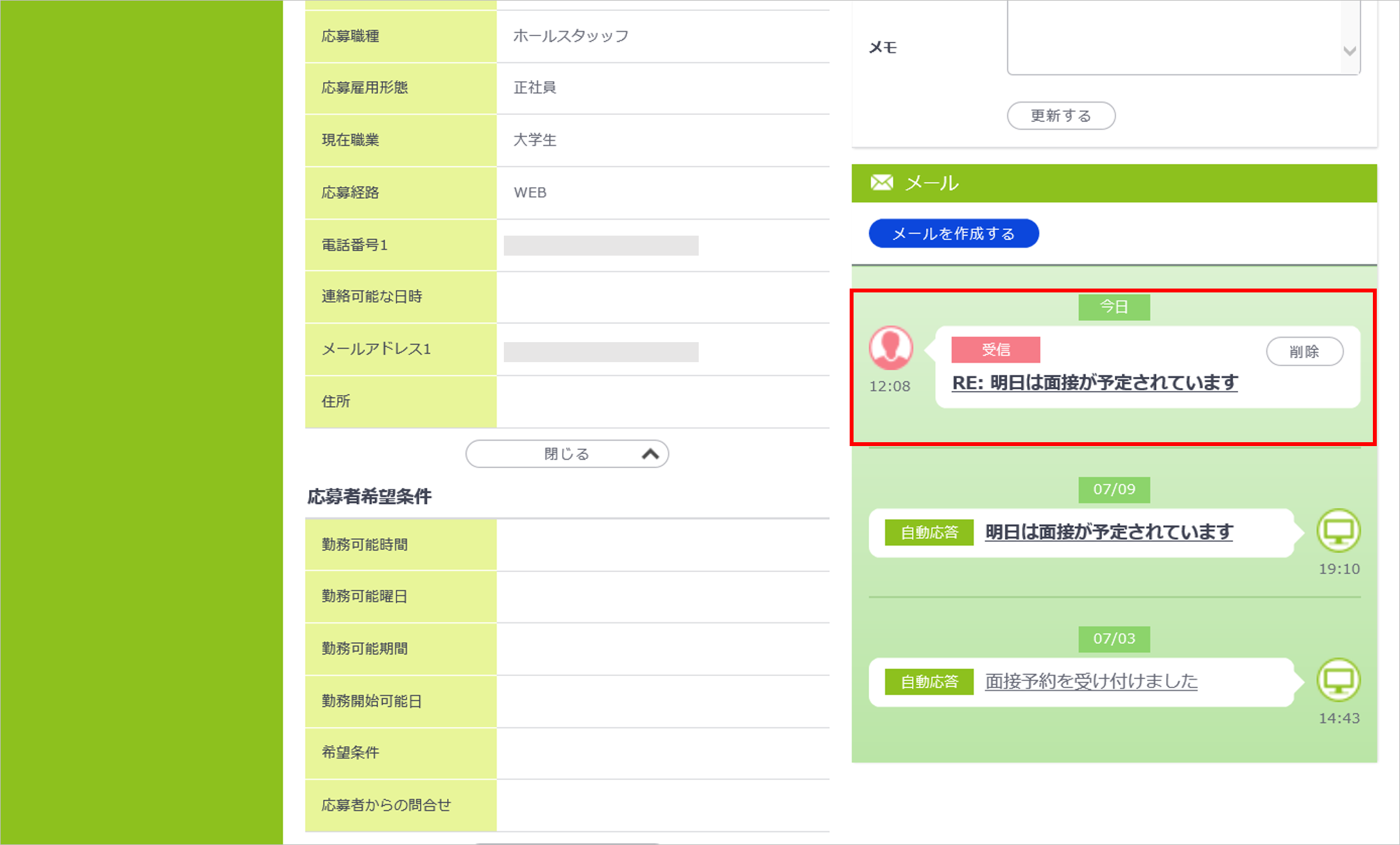Viewport: 1400px width, 845px height.
Task: Click the auto-response monitor icon above 14:43
Action: click(x=1338, y=680)
